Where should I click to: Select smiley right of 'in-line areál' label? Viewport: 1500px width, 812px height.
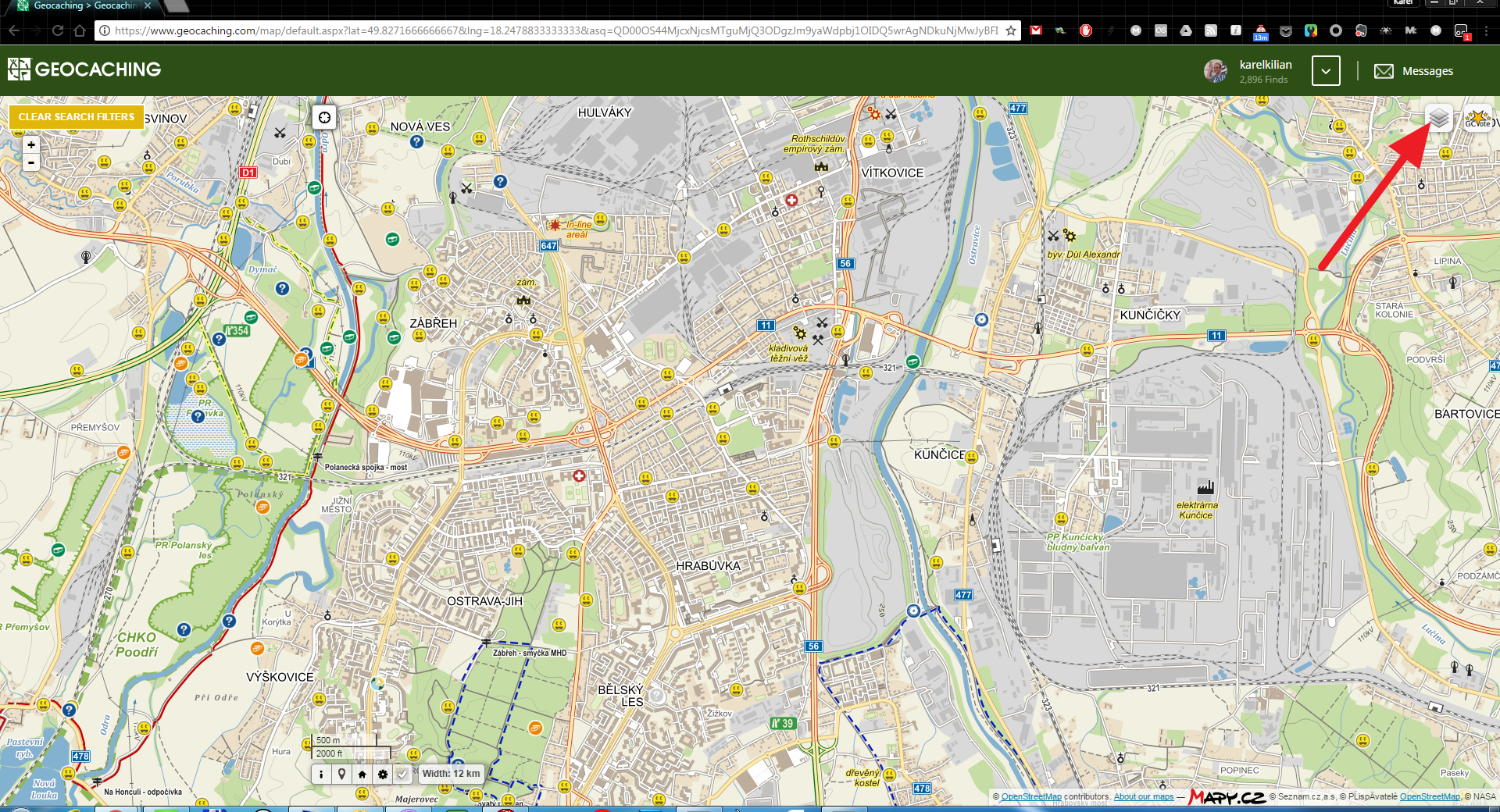(x=601, y=219)
